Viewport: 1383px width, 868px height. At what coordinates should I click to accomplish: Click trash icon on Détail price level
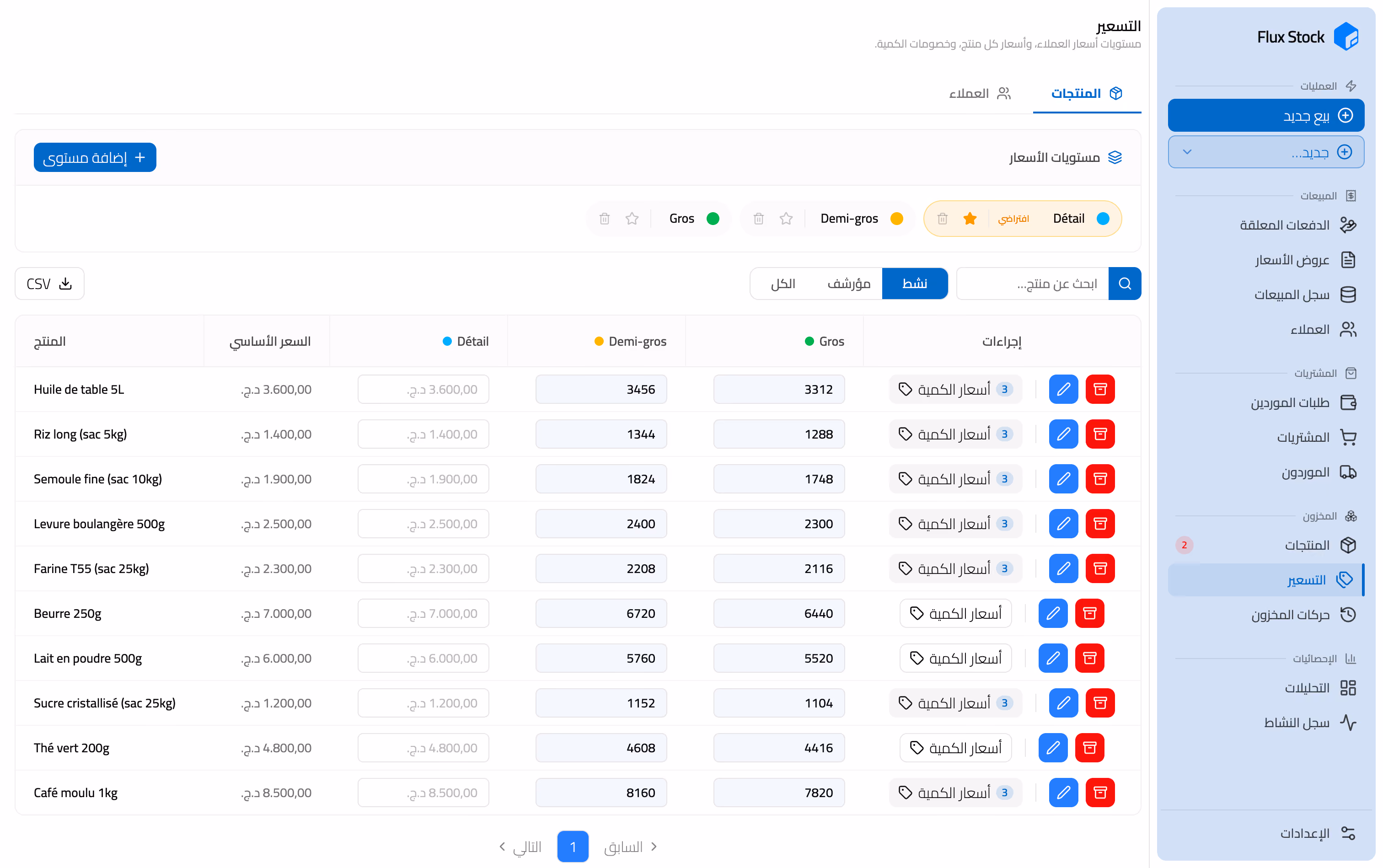tap(942, 219)
